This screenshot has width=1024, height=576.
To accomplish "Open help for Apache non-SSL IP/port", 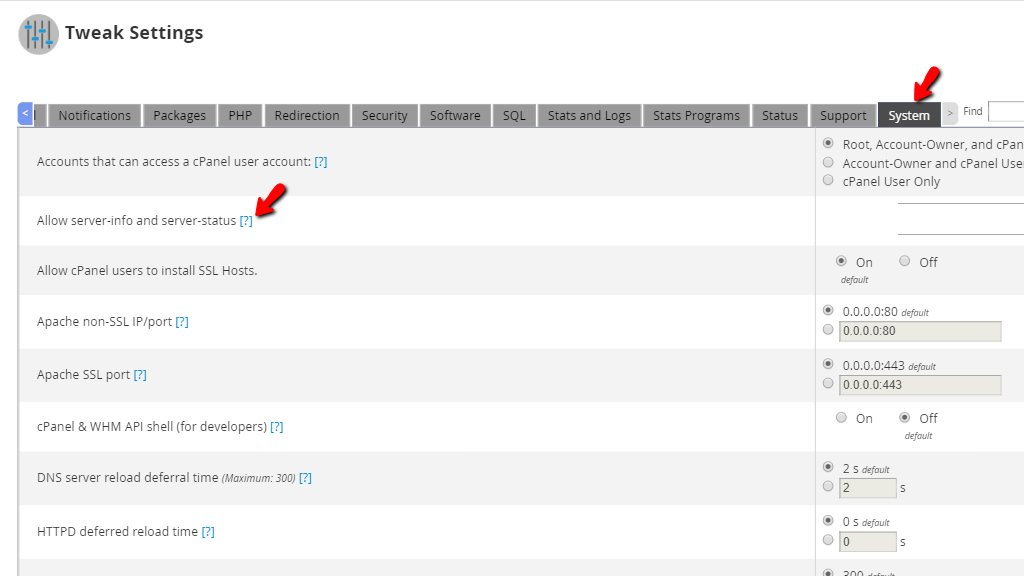I will pyautogui.click(x=182, y=322).
